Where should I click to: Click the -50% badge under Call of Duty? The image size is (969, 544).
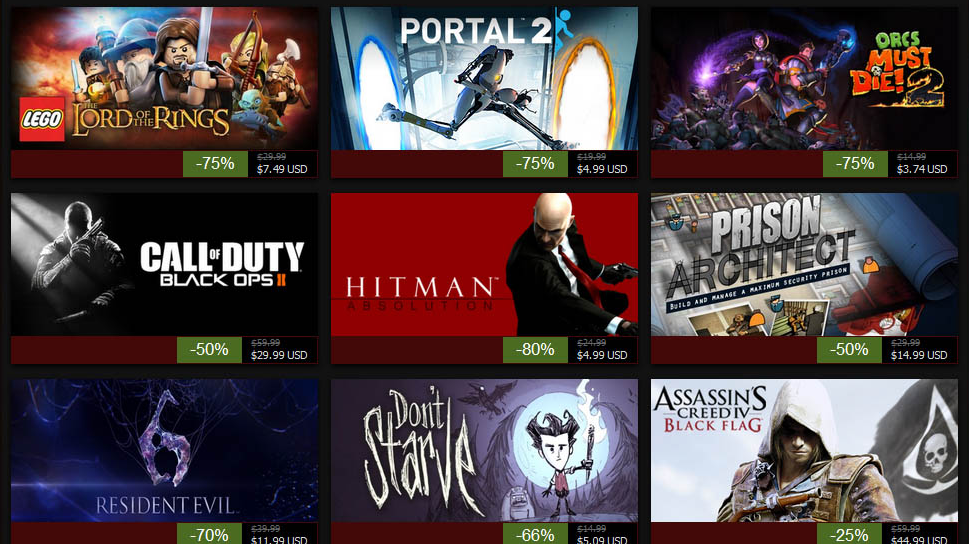tap(209, 350)
